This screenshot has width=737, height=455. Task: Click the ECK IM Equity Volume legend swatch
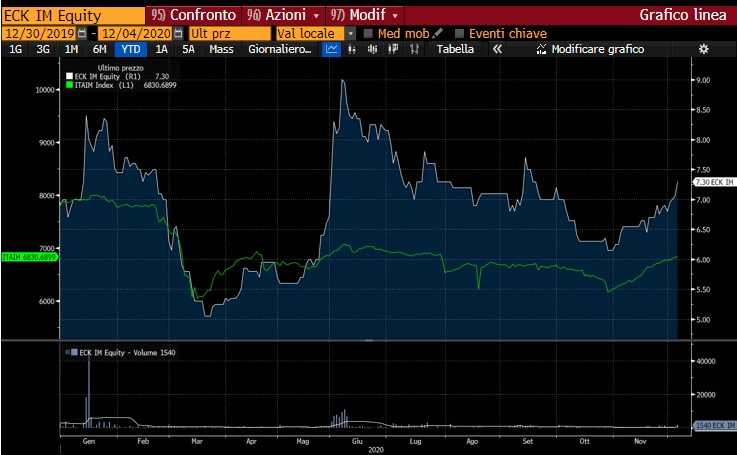74,352
